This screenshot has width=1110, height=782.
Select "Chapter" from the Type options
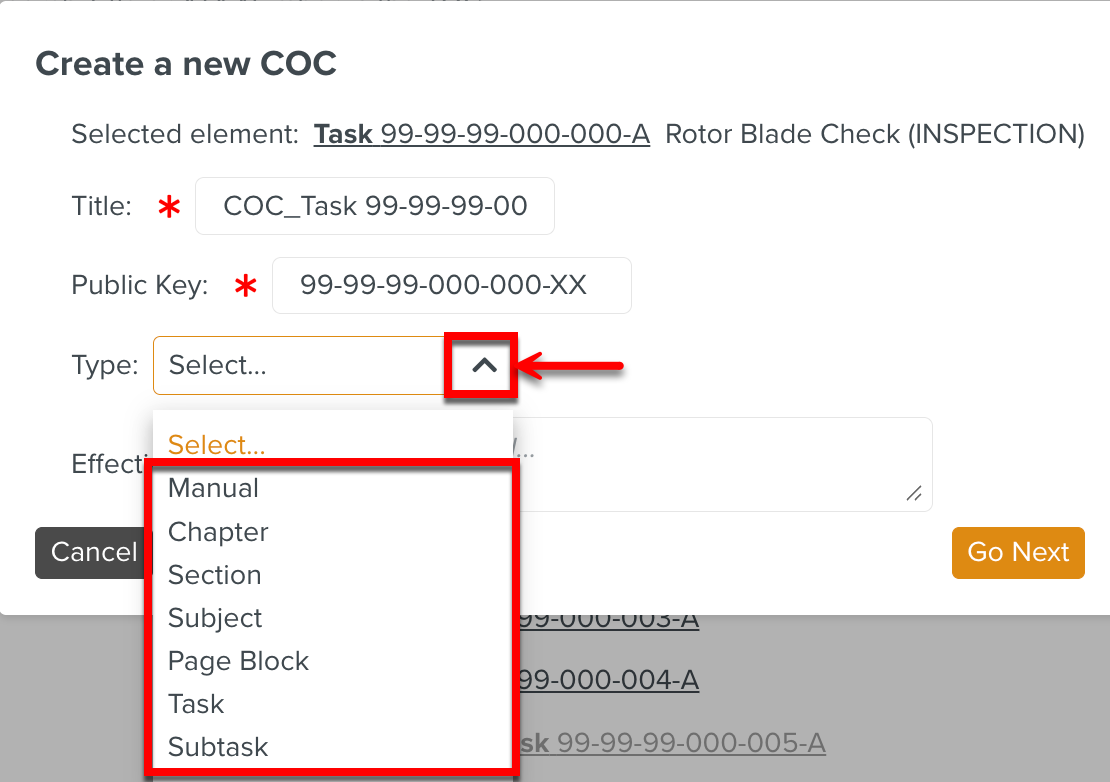tap(218, 532)
